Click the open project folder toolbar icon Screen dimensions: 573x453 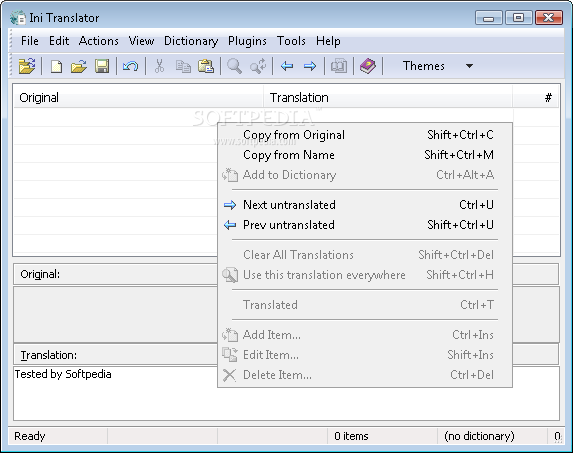point(27,66)
